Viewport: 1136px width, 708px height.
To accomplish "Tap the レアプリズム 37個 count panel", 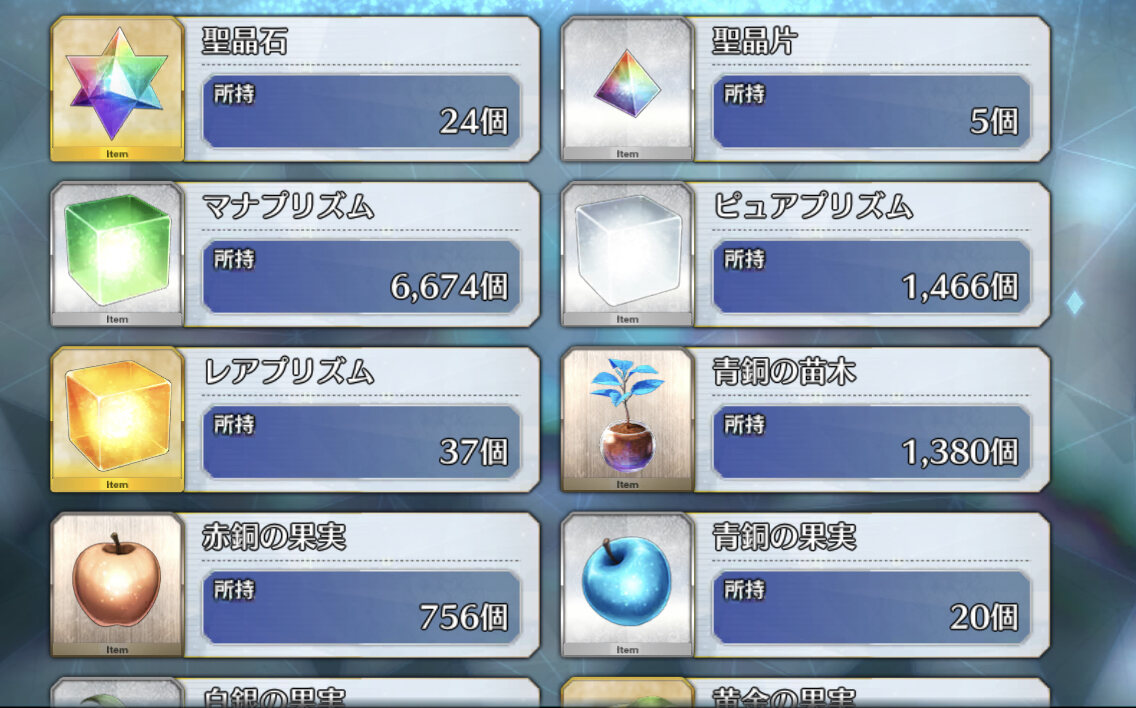I will (362, 442).
